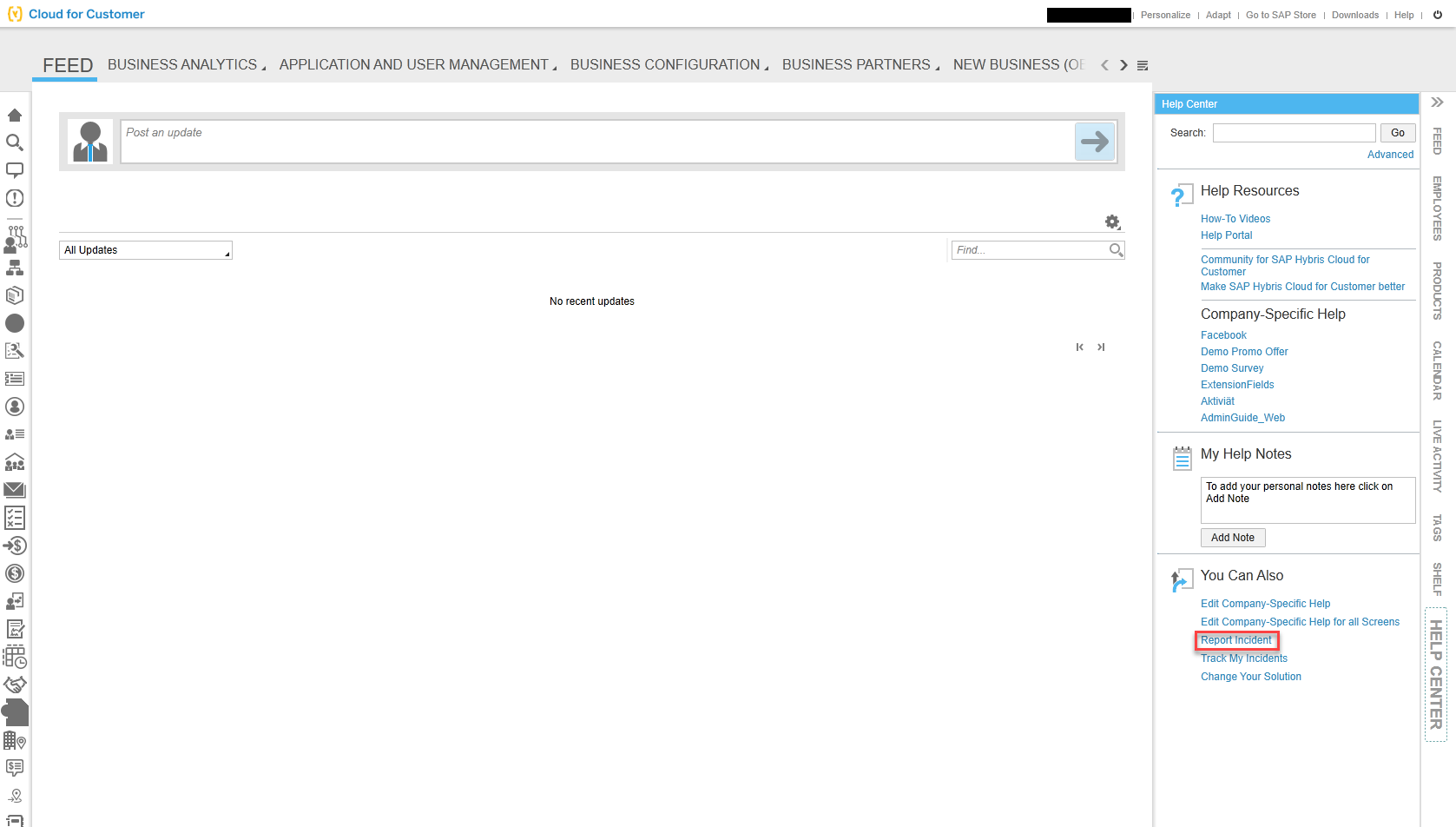Open the All Updates dropdown
The height and width of the screenshot is (827, 1456).
(146, 250)
